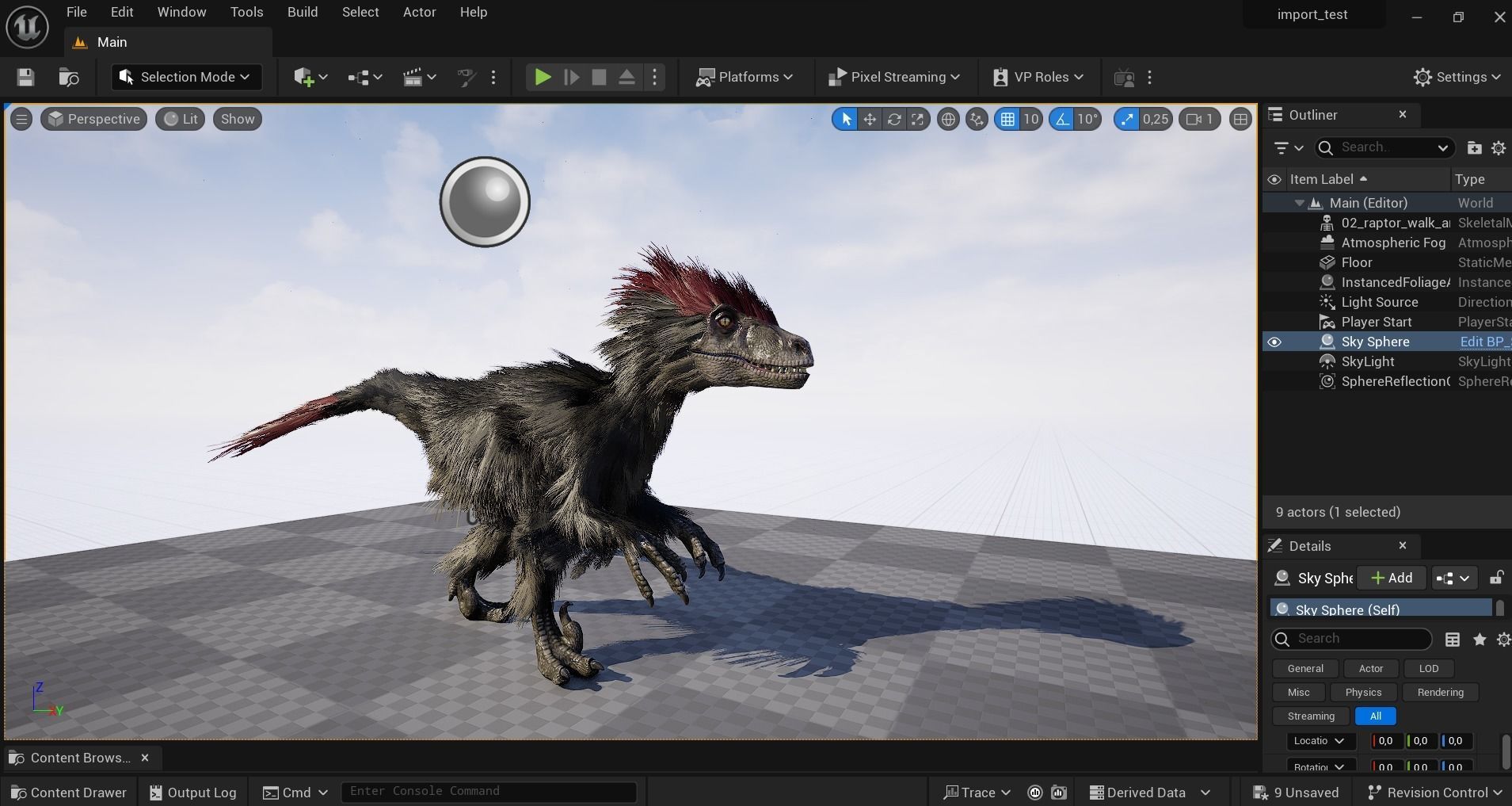Click the Details search field

click(x=1351, y=639)
